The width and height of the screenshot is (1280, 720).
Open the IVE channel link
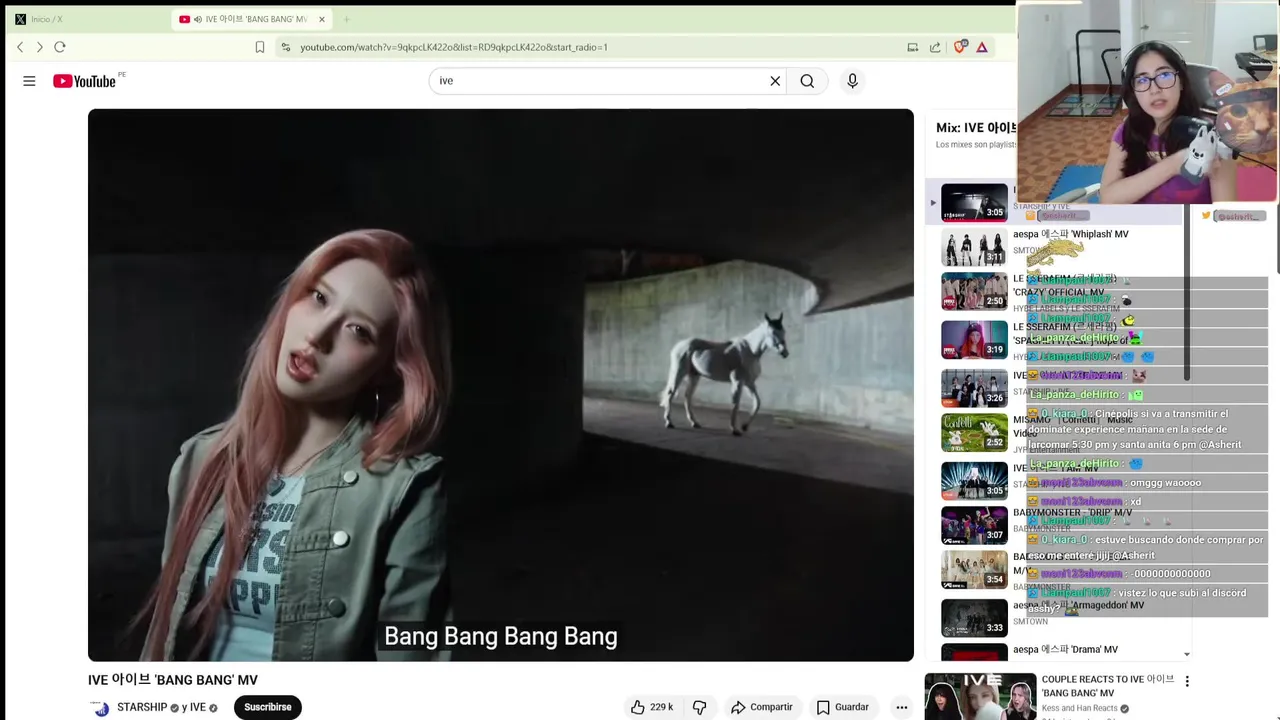click(198, 707)
